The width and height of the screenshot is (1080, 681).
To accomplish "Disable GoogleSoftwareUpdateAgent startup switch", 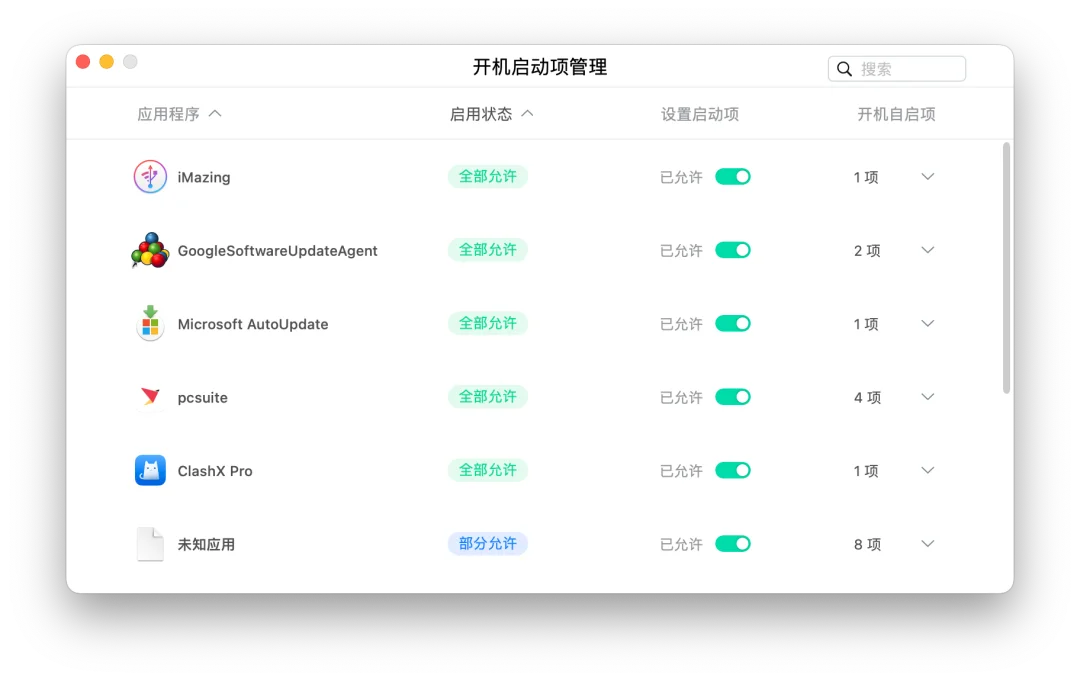I will [733, 250].
